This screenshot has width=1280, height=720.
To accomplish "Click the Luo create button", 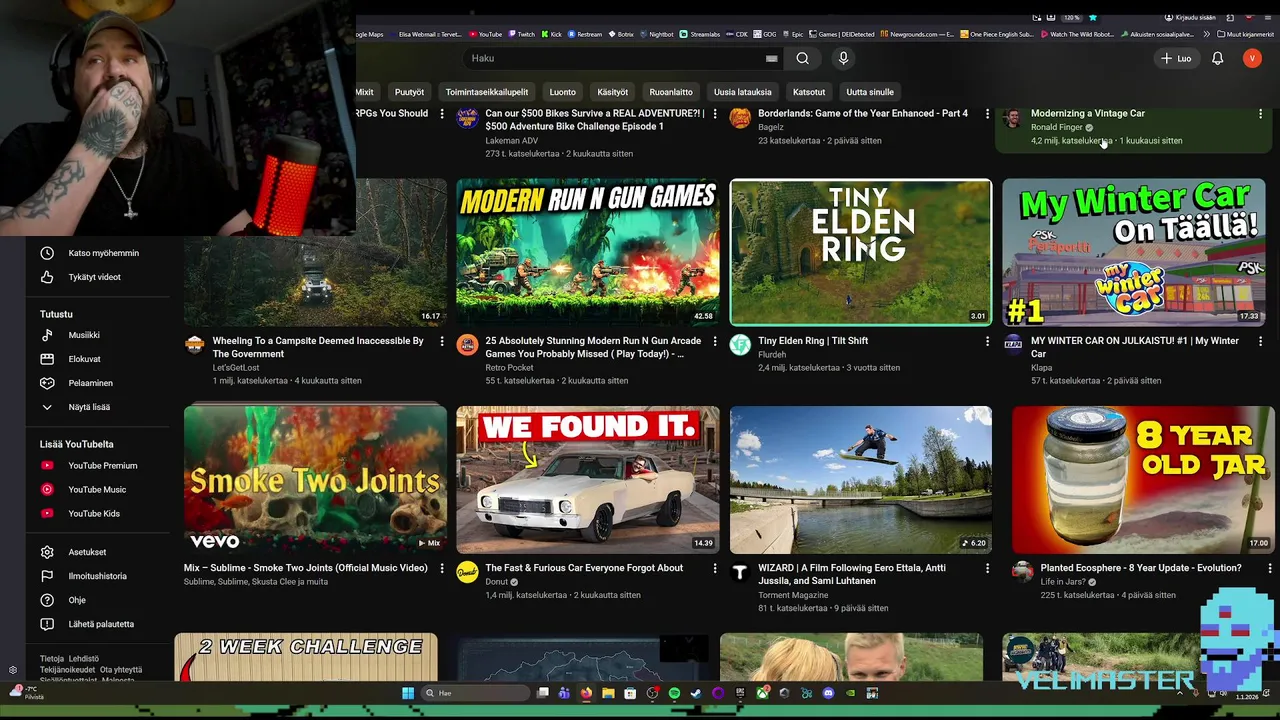I will [x=1176, y=58].
